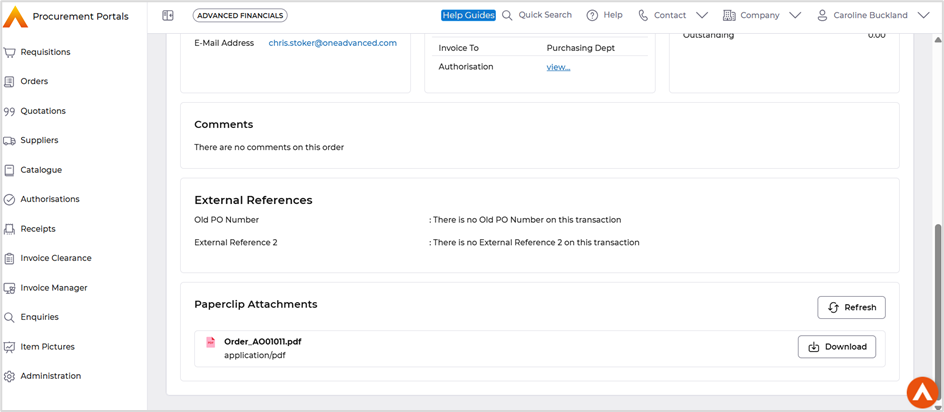Refresh the Paperclip Attachments
The height and width of the screenshot is (412, 944).
[851, 308]
